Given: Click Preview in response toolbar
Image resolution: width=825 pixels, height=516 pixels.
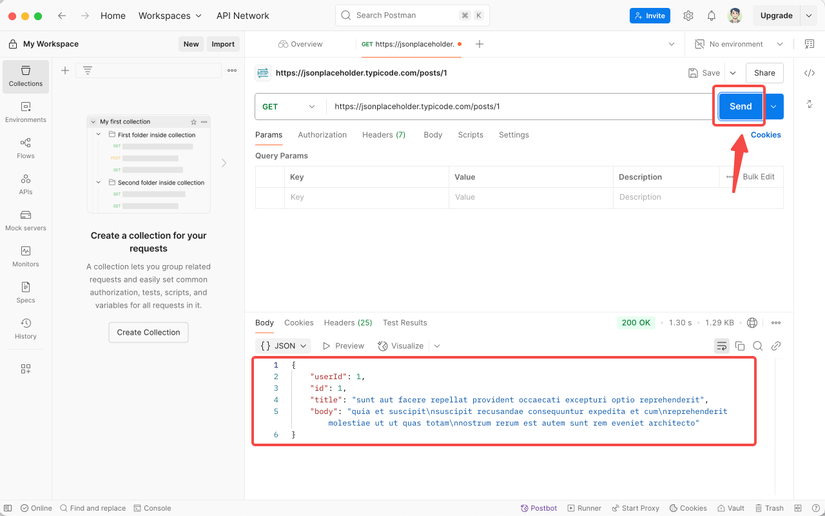Looking at the screenshot, I should coord(343,346).
